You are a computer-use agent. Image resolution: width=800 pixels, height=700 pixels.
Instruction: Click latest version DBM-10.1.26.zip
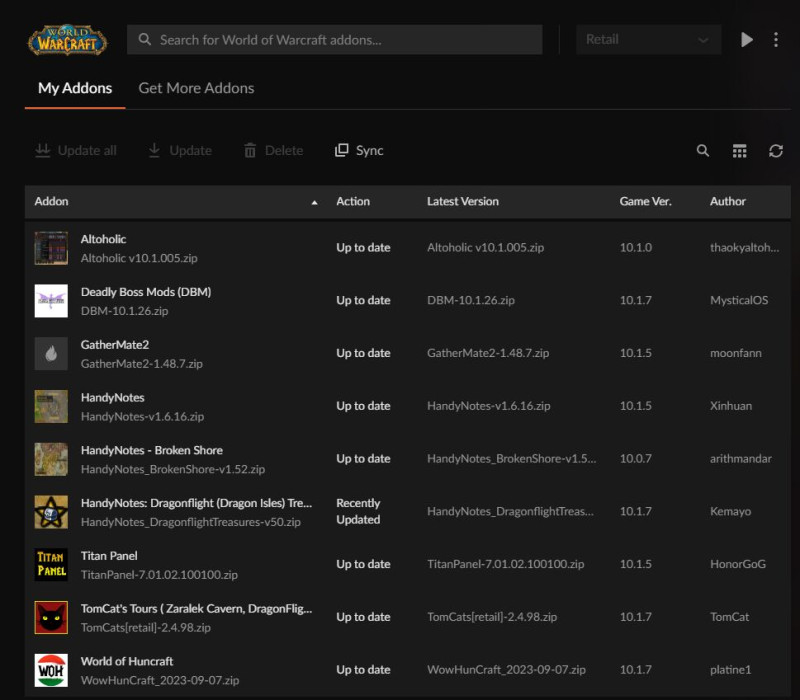coord(471,300)
